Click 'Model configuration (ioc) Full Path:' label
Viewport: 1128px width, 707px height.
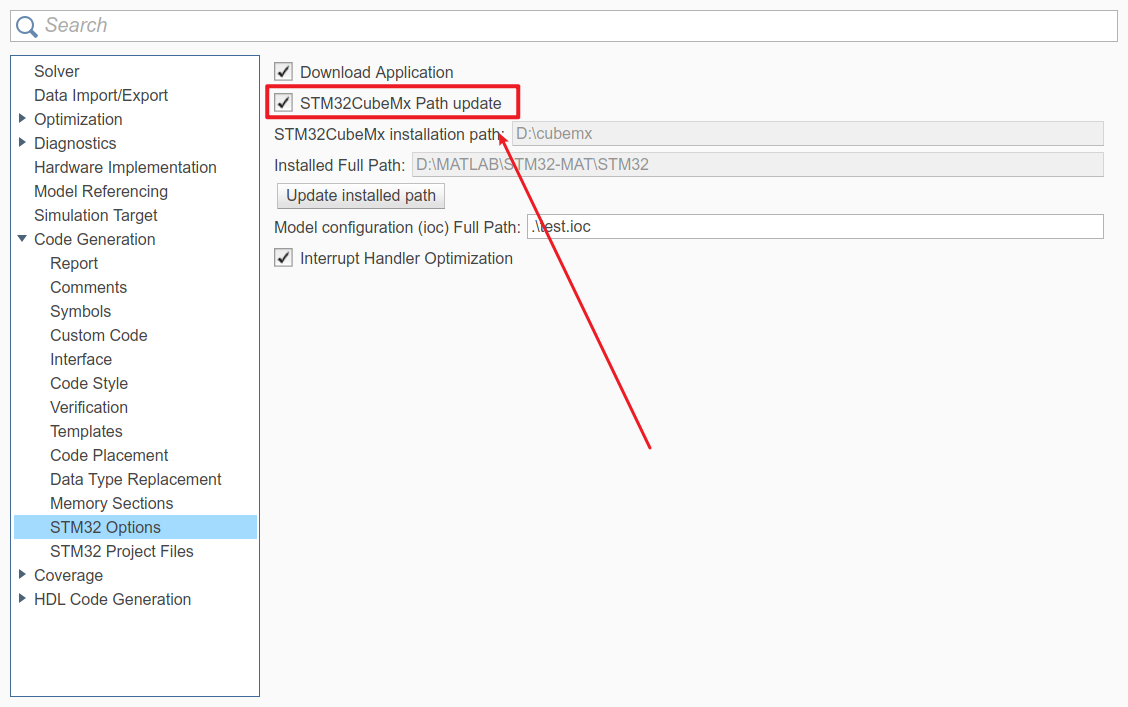397,227
